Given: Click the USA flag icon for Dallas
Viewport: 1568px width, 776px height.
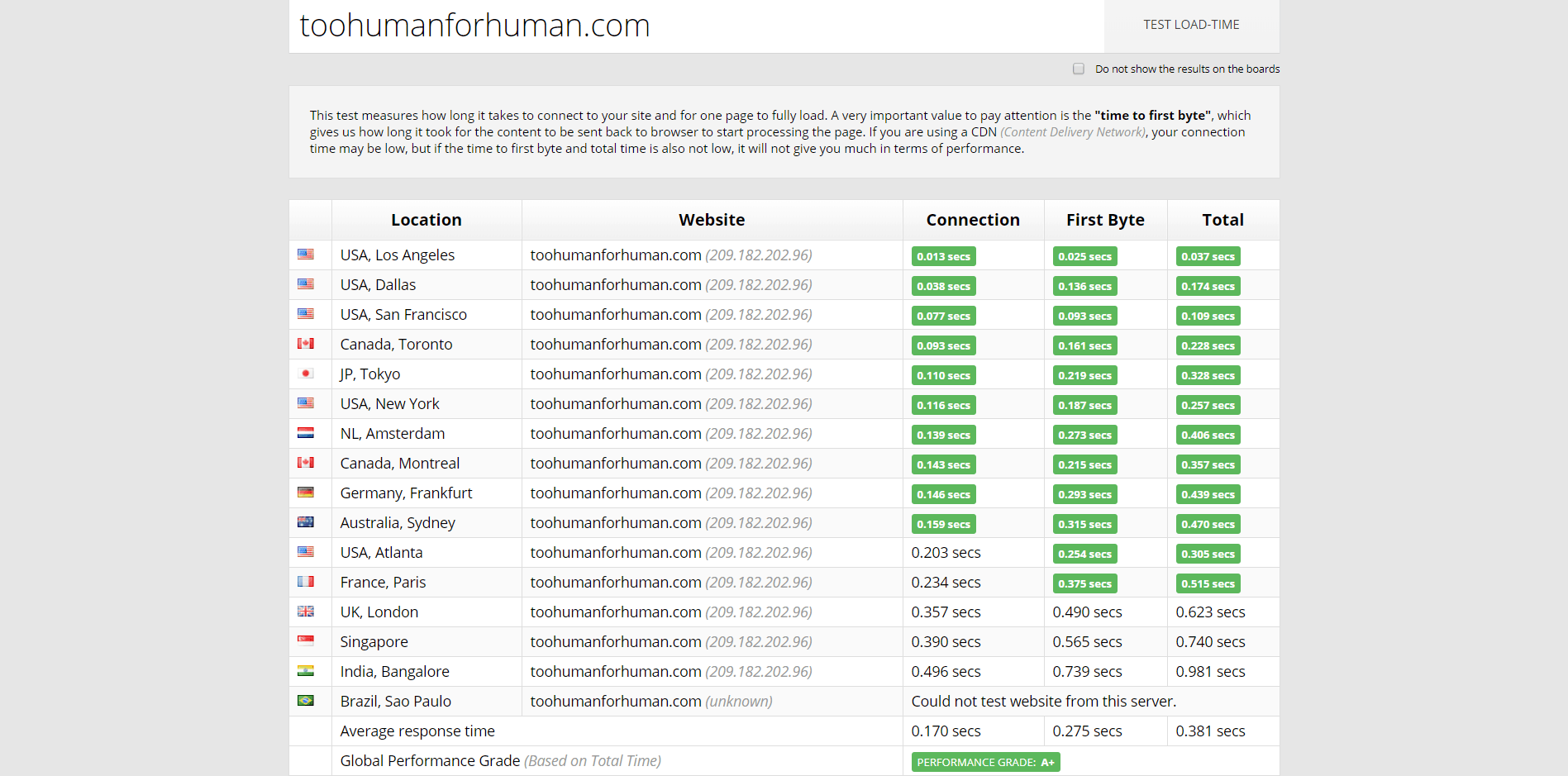Looking at the screenshot, I should (306, 284).
